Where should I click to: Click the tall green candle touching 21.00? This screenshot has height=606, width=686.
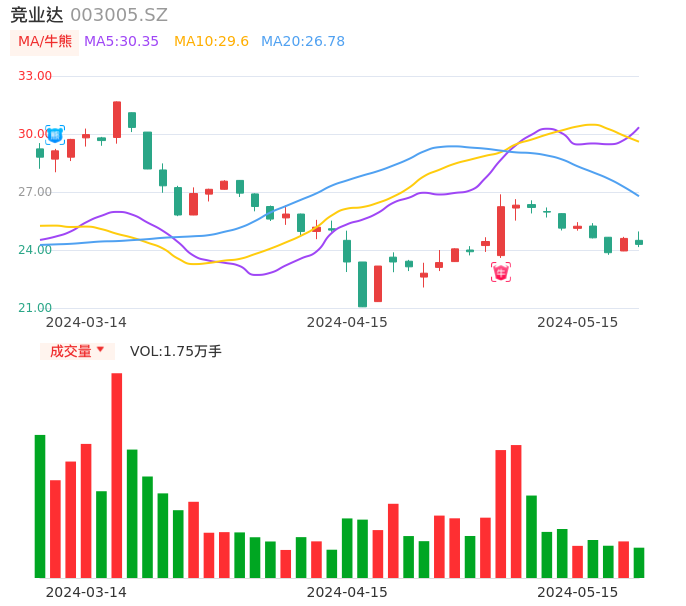pyautogui.click(x=362, y=284)
